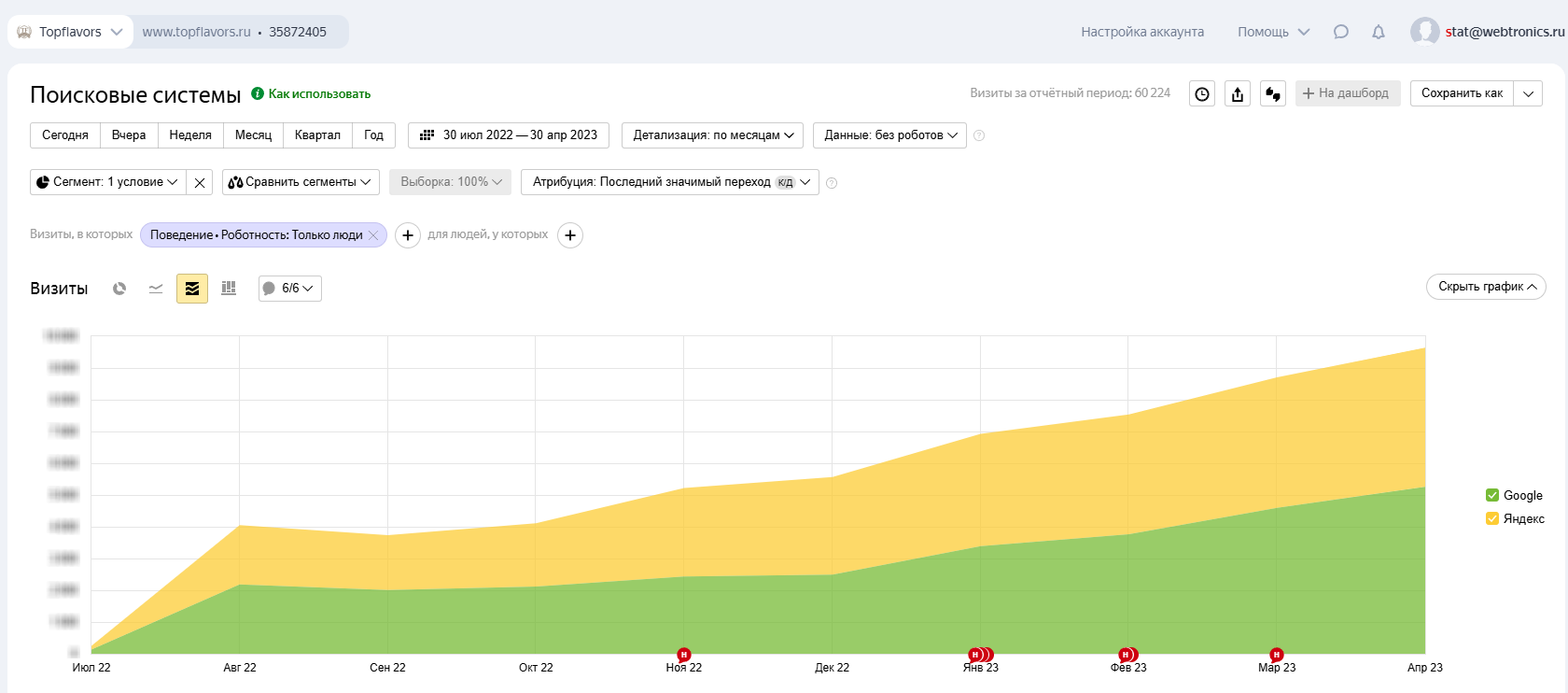Open the Атрибуция dropdown
This screenshot has width=1568, height=693.
coord(669,182)
